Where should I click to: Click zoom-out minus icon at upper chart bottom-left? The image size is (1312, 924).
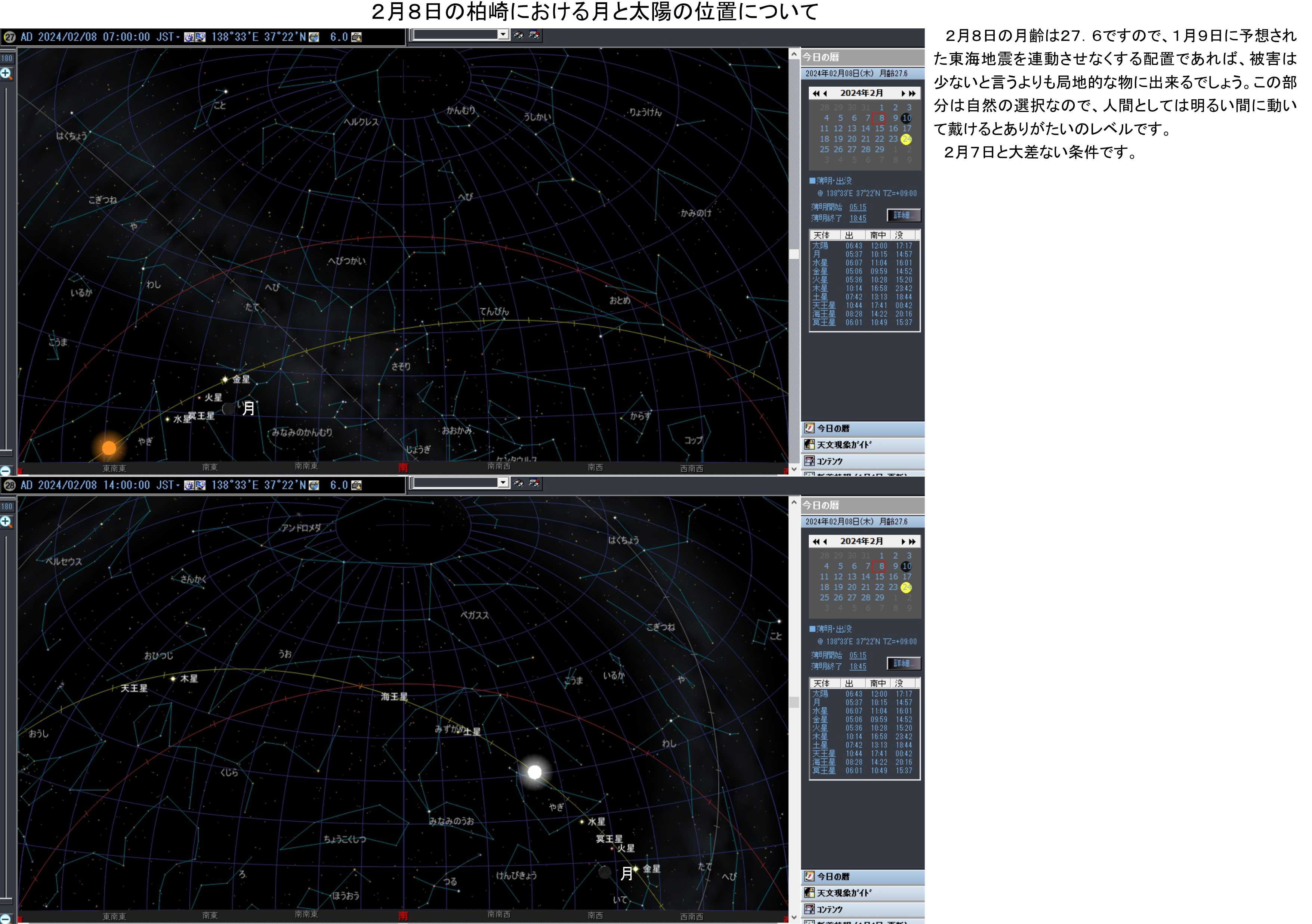(5, 471)
